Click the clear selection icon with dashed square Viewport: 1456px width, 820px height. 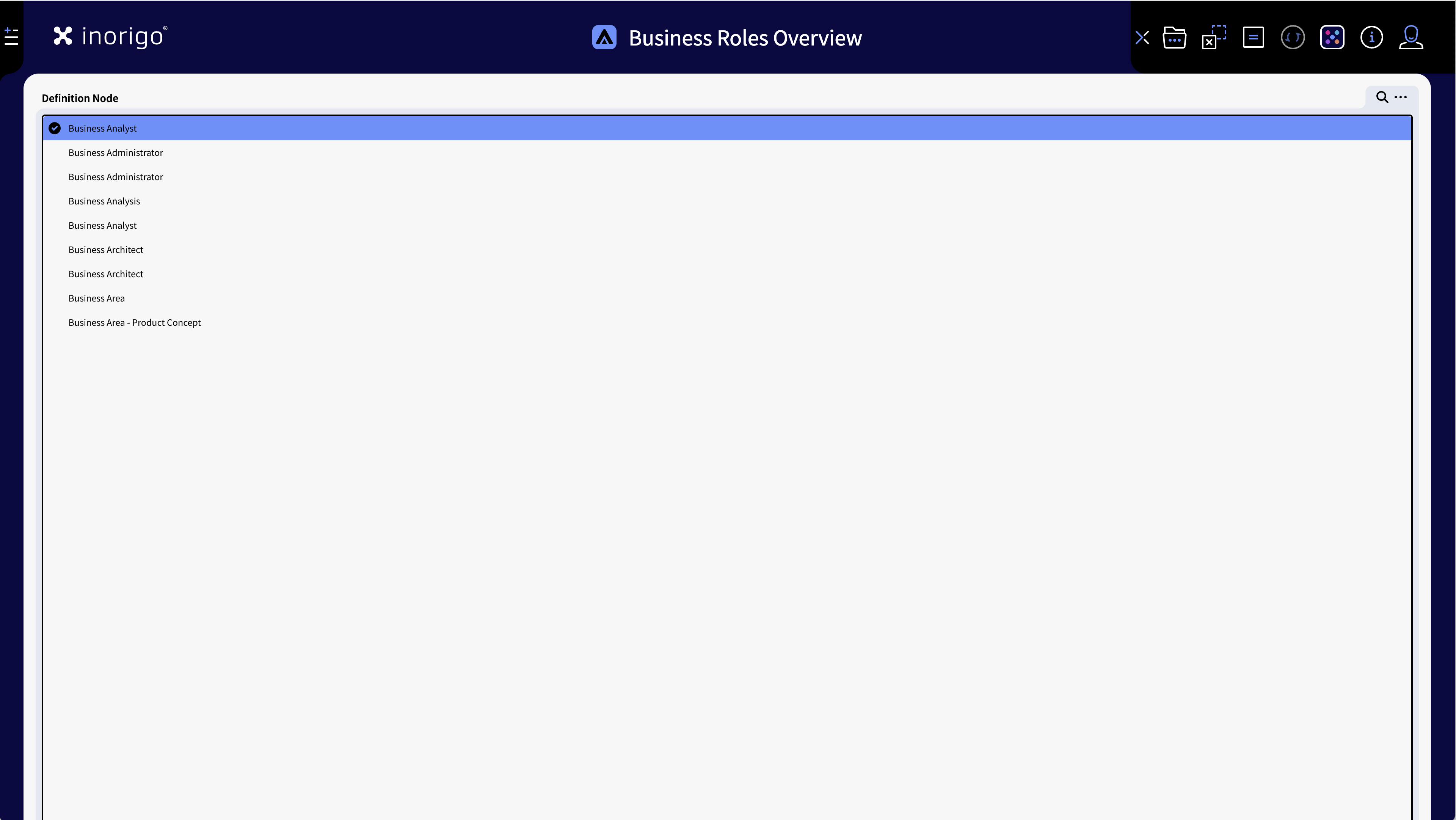[1213, 38]
